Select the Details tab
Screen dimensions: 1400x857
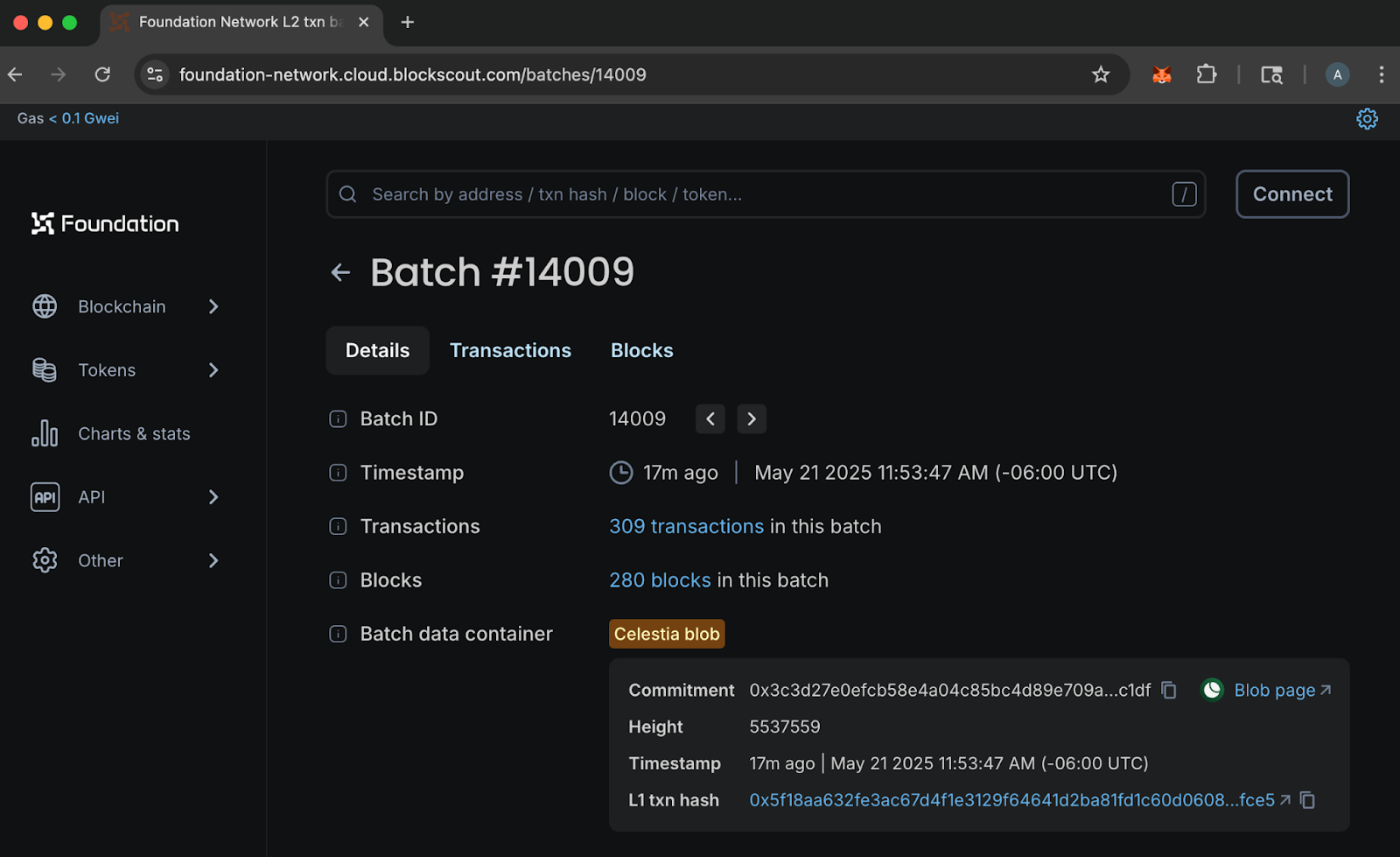pos(377,350)
